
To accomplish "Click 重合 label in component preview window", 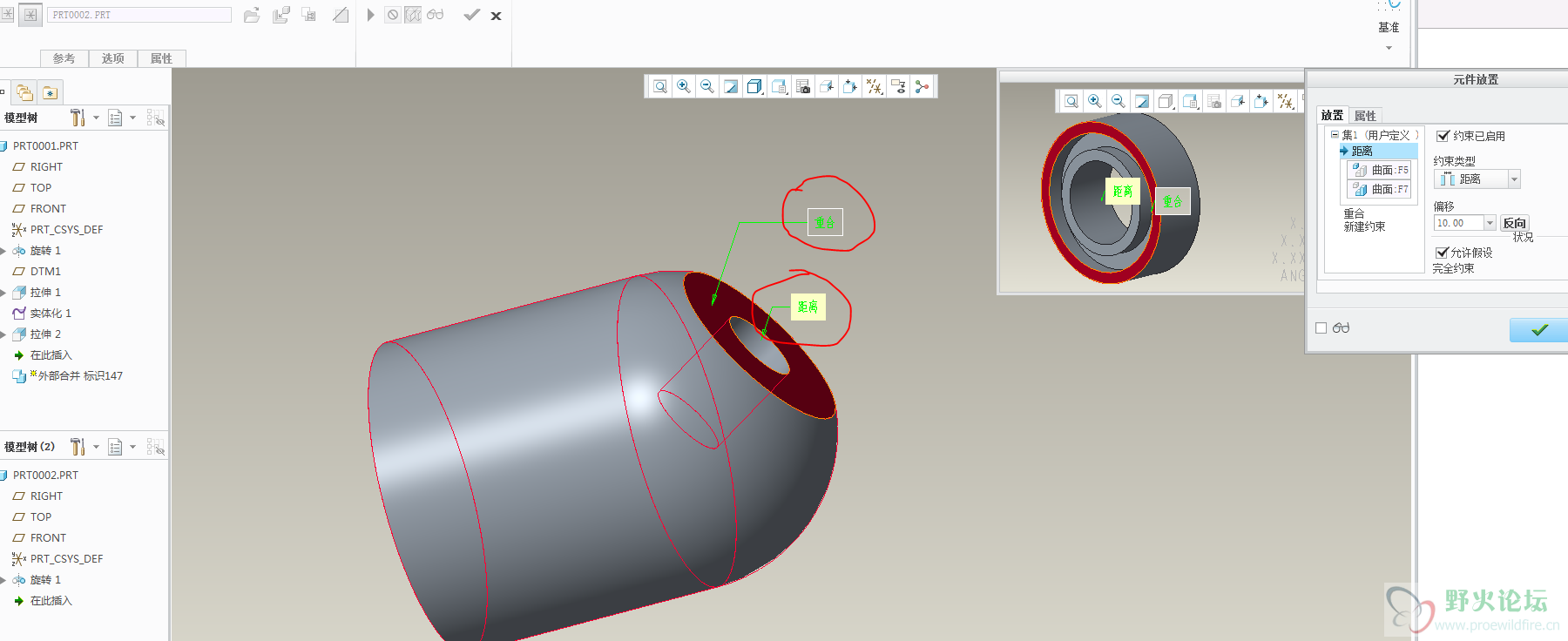I will pyautogui.click(x=1173, y=201).
